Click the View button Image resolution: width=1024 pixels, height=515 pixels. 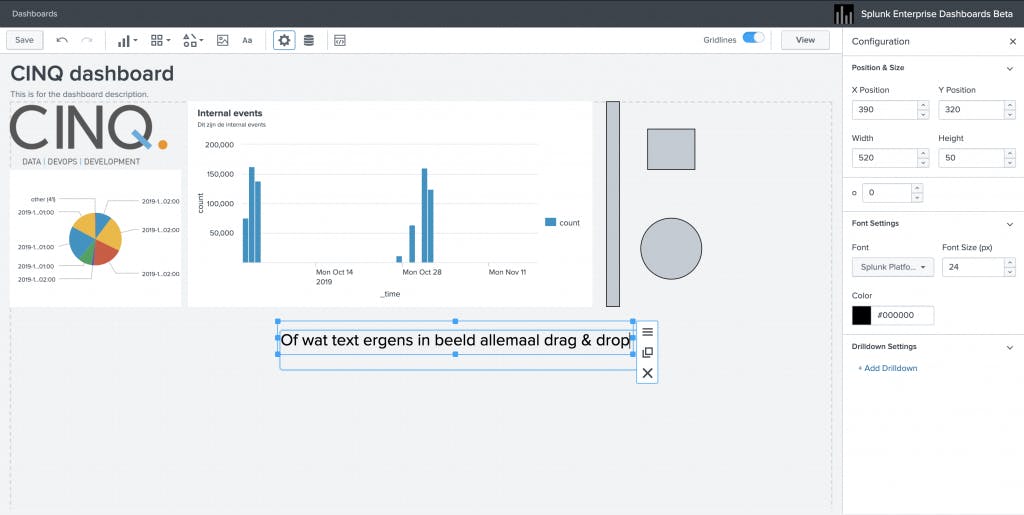tap(805, 40)
